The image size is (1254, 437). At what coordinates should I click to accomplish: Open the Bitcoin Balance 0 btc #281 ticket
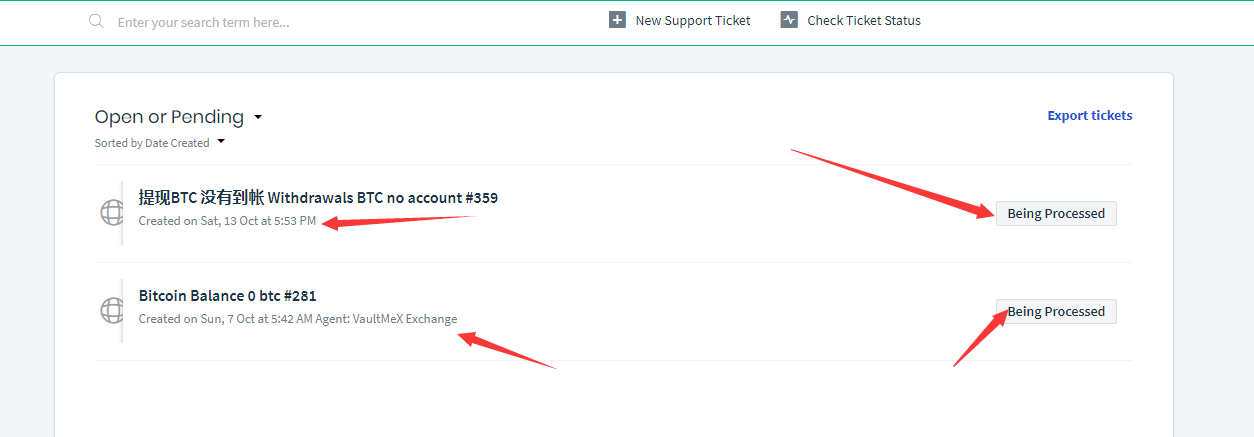click(227, 296)
